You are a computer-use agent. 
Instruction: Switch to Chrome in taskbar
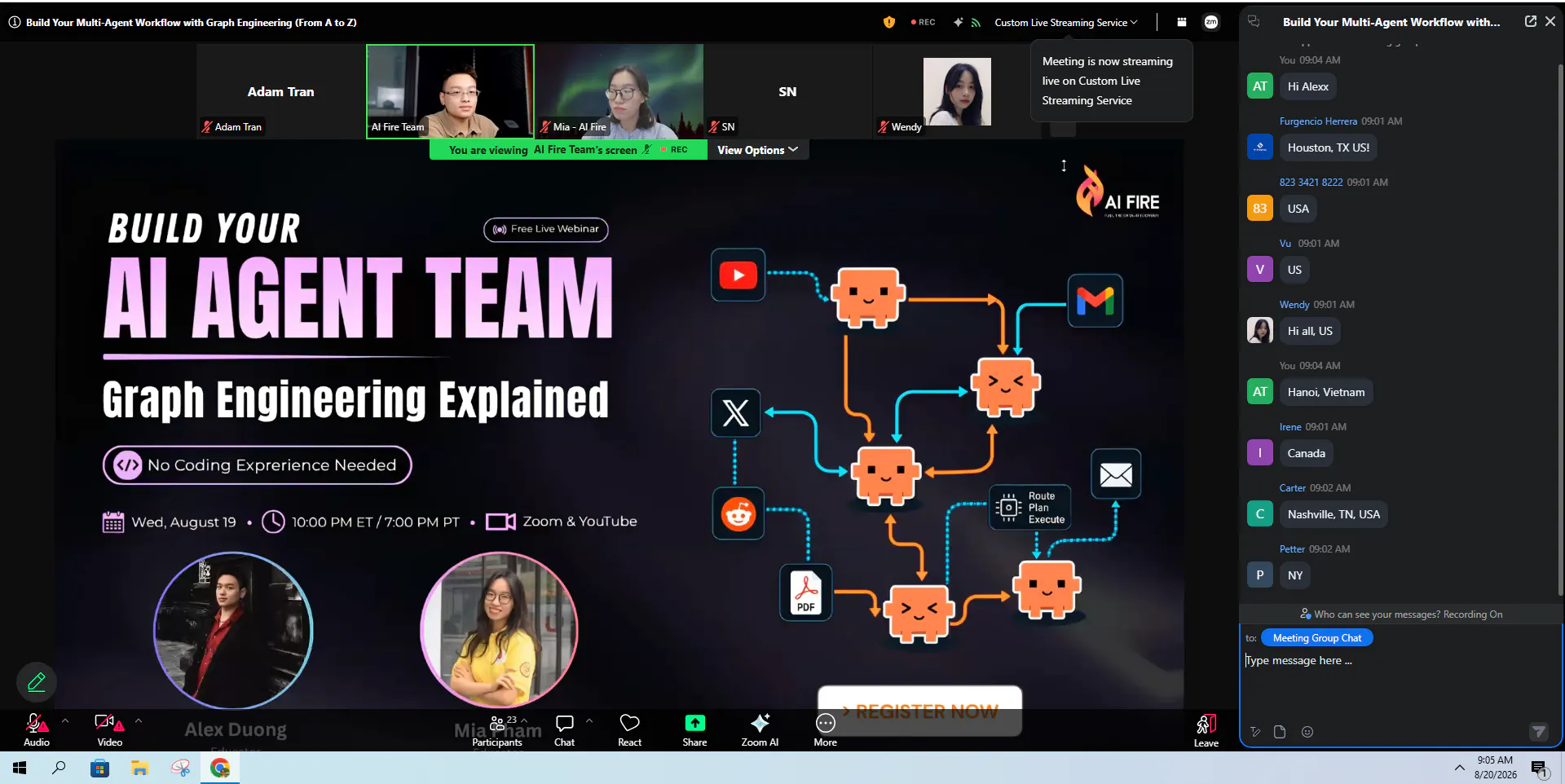(220, 768)
